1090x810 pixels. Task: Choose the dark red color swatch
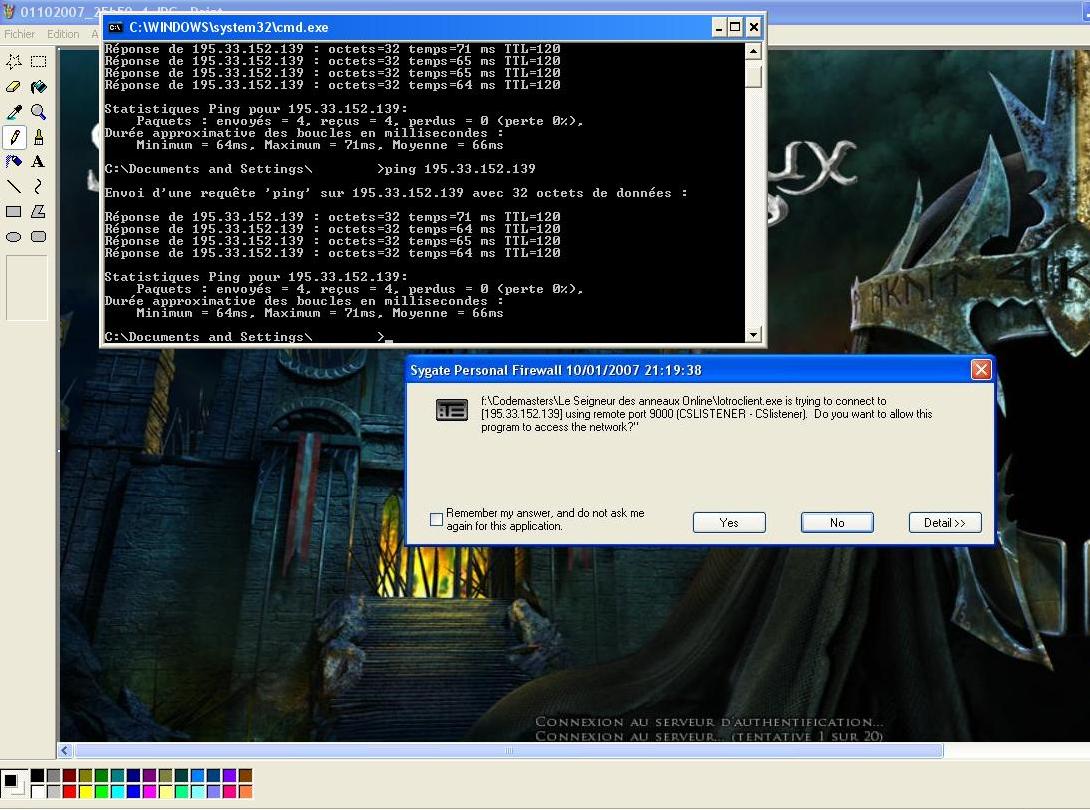pyautogui.click(x=70, y=776)
